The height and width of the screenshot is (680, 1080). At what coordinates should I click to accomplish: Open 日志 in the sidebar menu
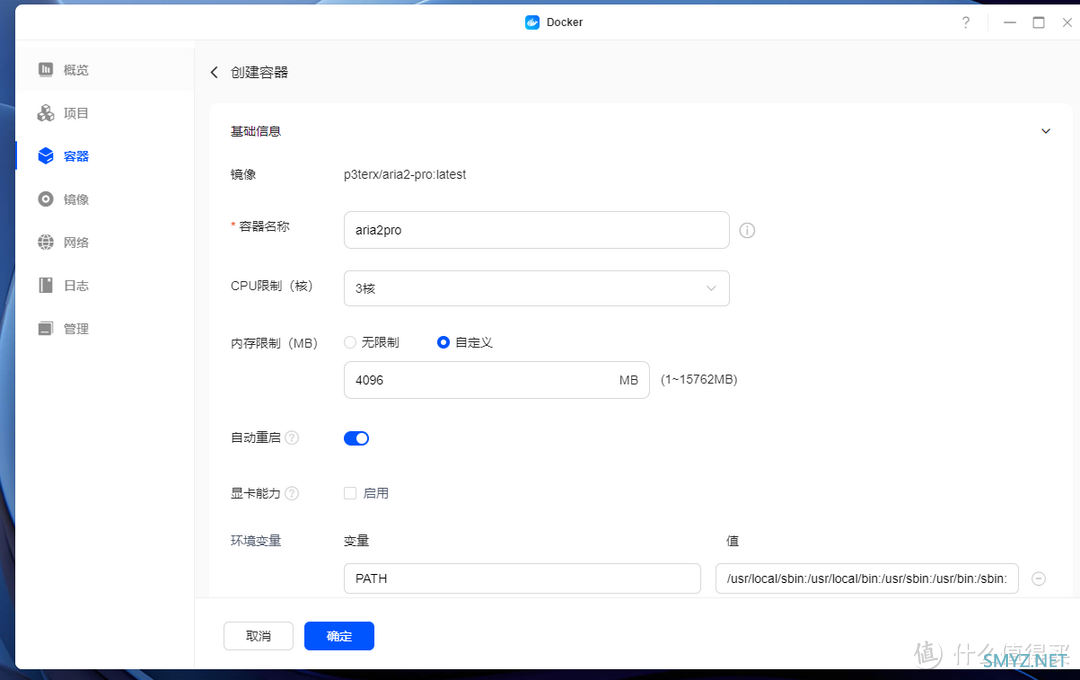click(105, 285)
